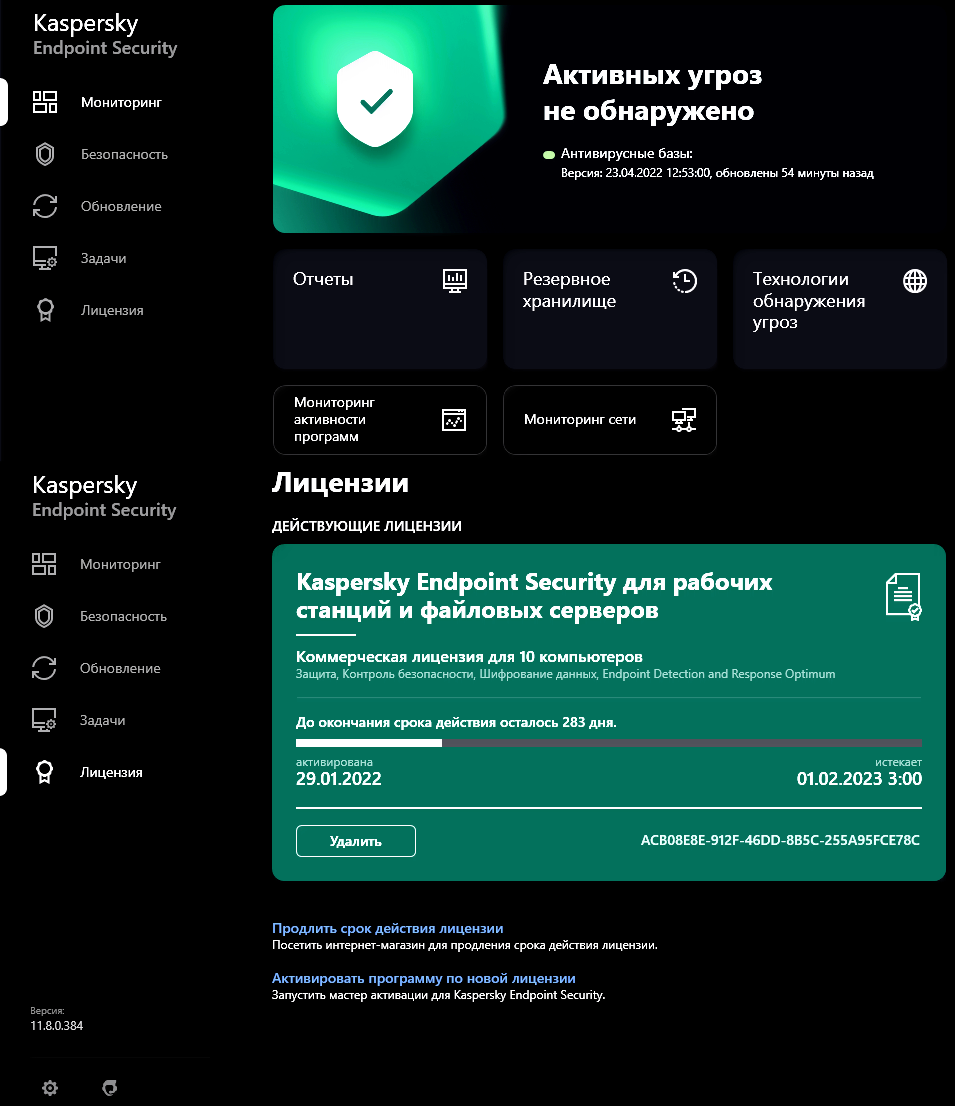Click the unselected Лицензия ribbon icon beside the monitoring view

45,310
